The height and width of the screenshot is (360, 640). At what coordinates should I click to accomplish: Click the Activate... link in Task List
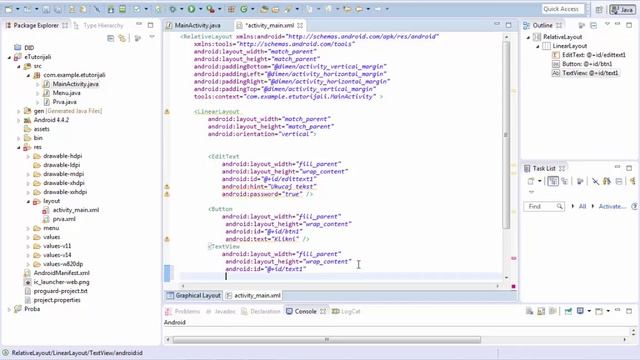click(x=612, y=207)
